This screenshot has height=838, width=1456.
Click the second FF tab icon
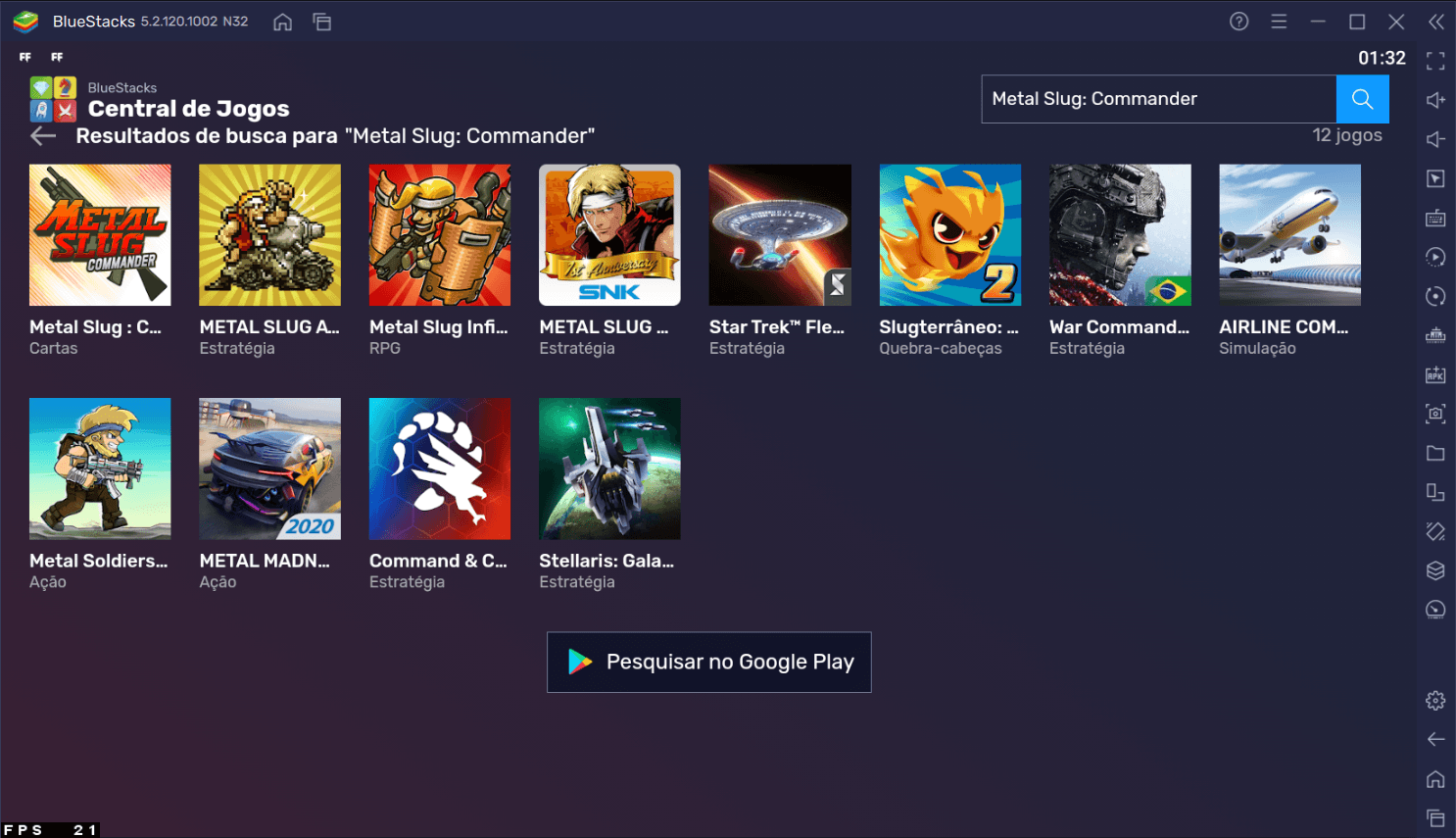(x=57, y=57)
